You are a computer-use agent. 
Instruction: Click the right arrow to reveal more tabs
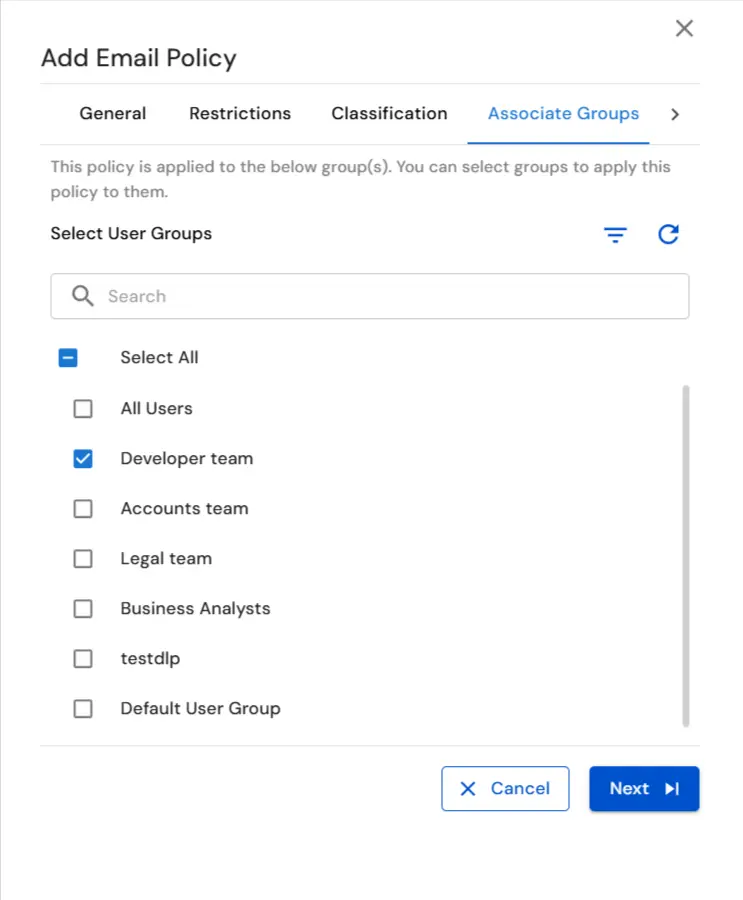[x=675, y=114]
